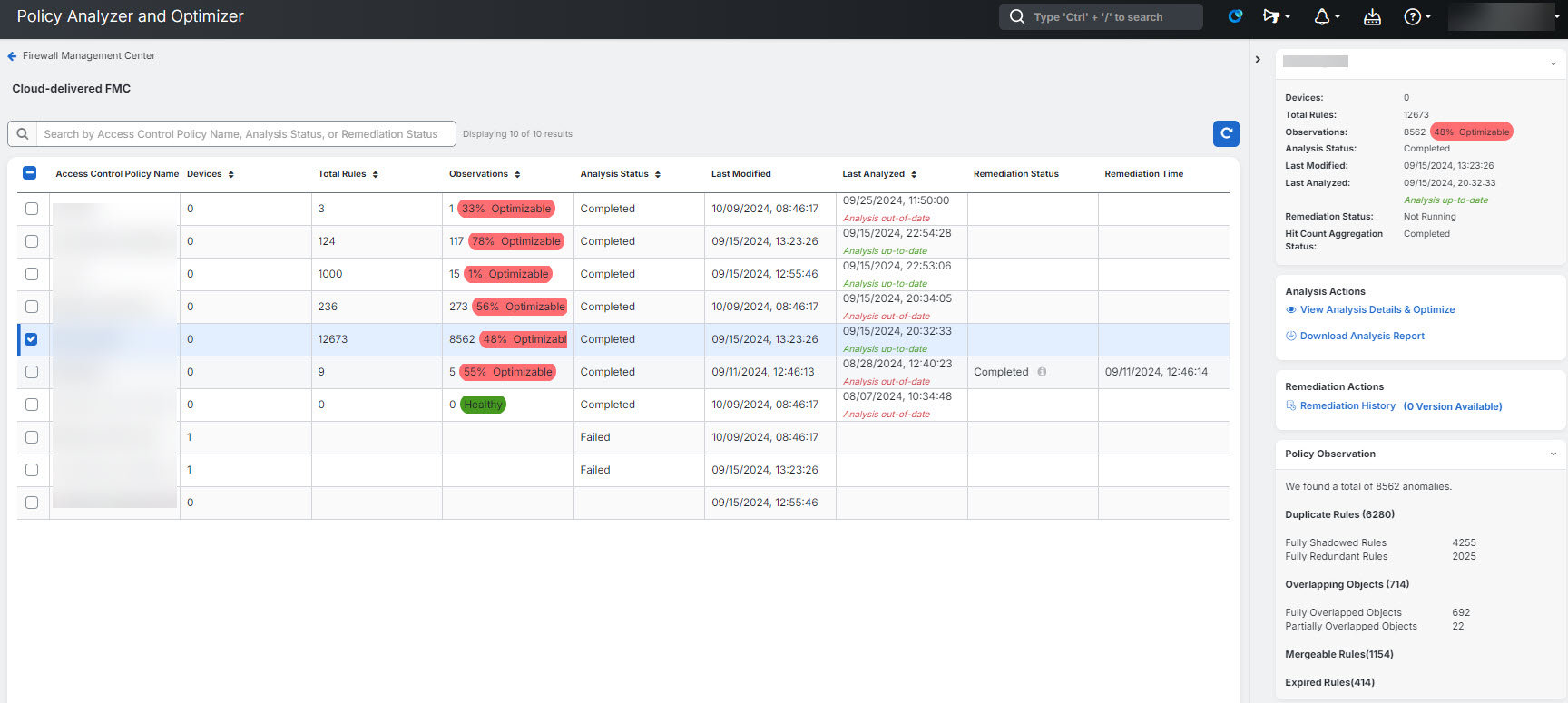This screenshot has height=703, width=1568.
Task: Check the Failed row modified 09/15/2024, 13:23:26
Action: [x=32, y=470]
